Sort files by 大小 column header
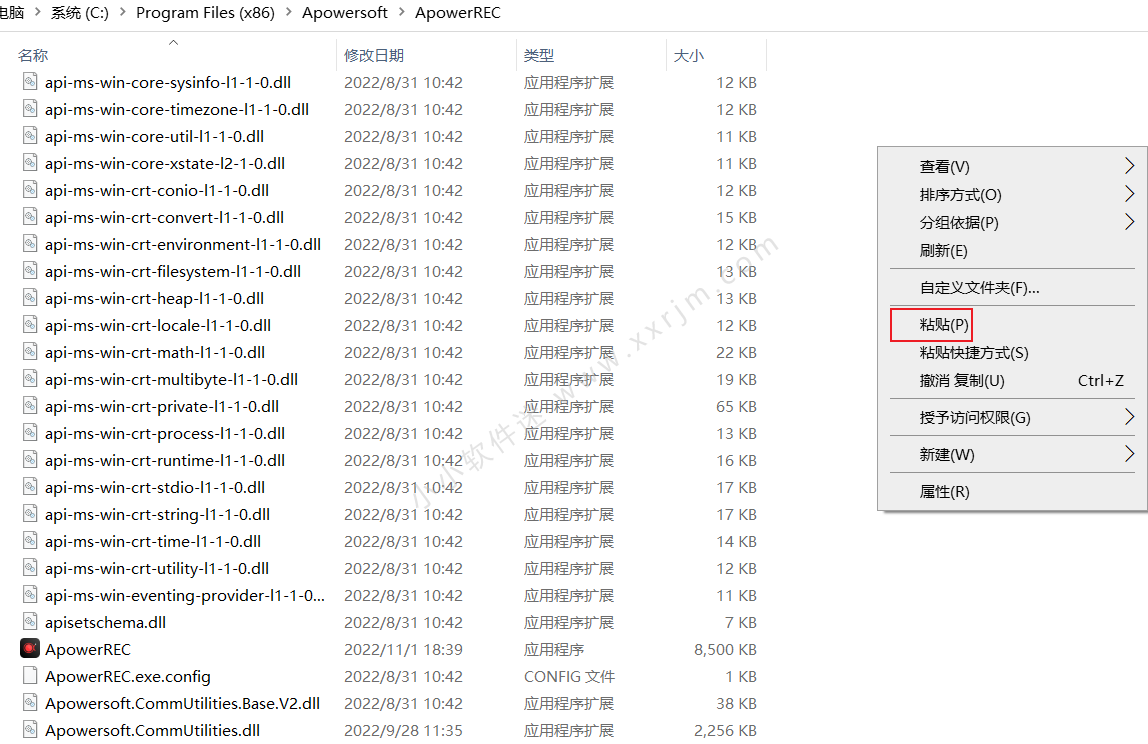 pos(688,55)
